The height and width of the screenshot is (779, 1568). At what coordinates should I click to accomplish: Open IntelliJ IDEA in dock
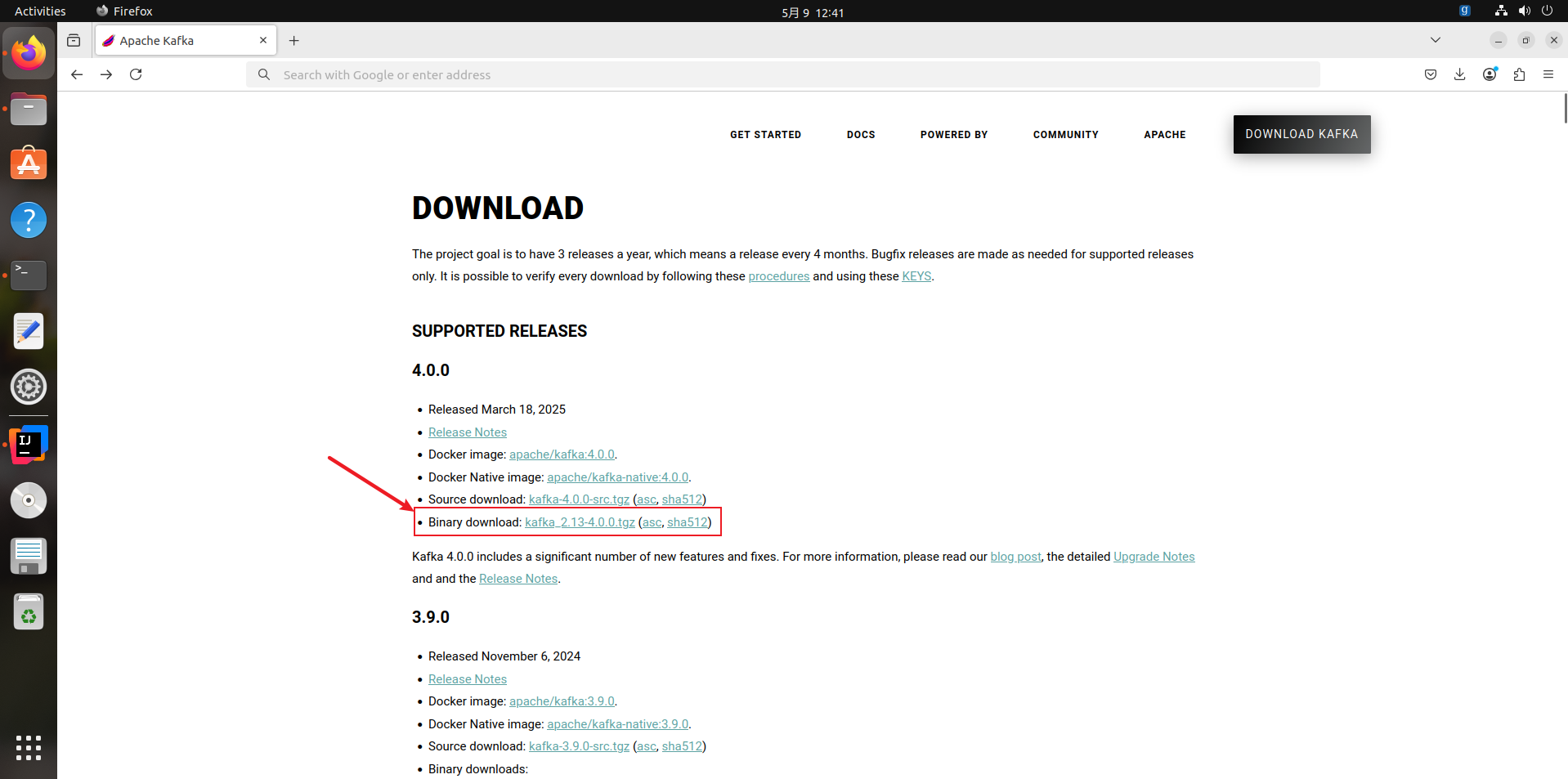pyautogui.click(x=29, y=445)
